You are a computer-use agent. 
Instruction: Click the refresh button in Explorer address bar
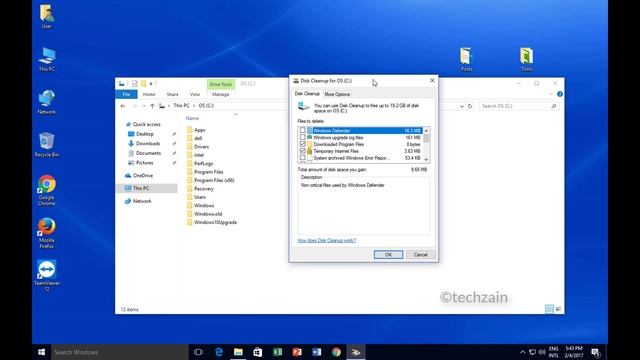tap(470, 106)
